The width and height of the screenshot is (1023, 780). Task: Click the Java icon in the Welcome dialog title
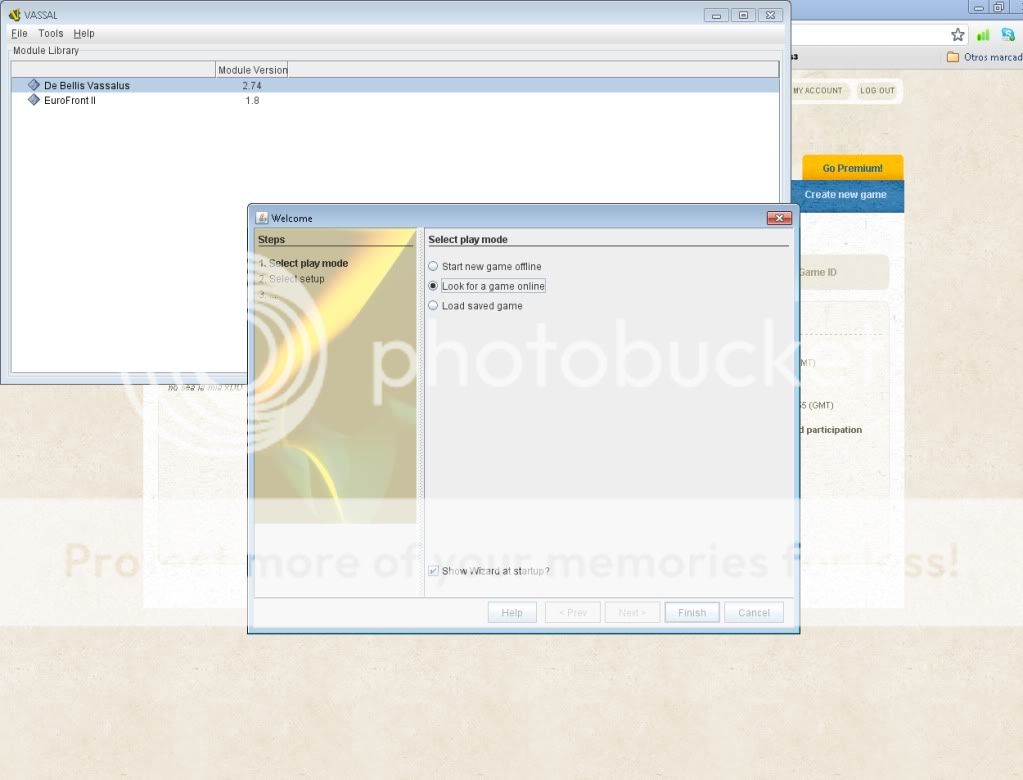click(262, 218)
